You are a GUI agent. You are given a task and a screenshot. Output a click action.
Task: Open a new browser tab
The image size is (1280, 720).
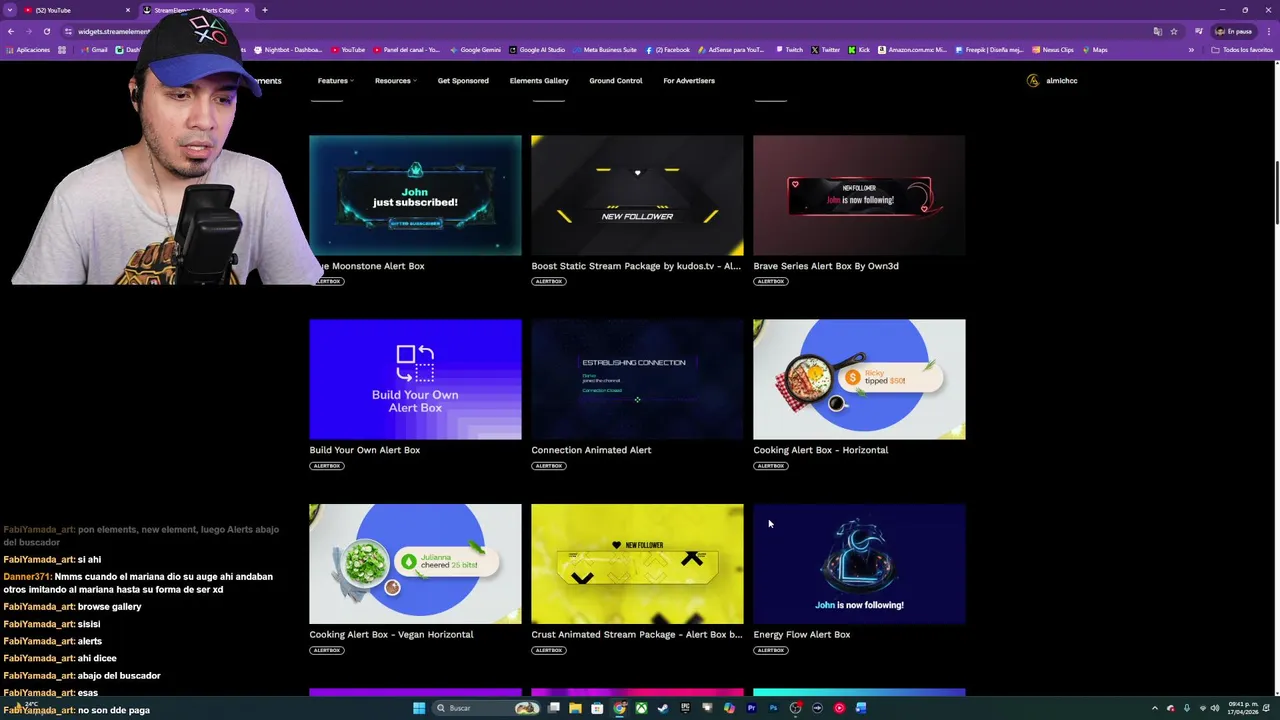[265, 10]
